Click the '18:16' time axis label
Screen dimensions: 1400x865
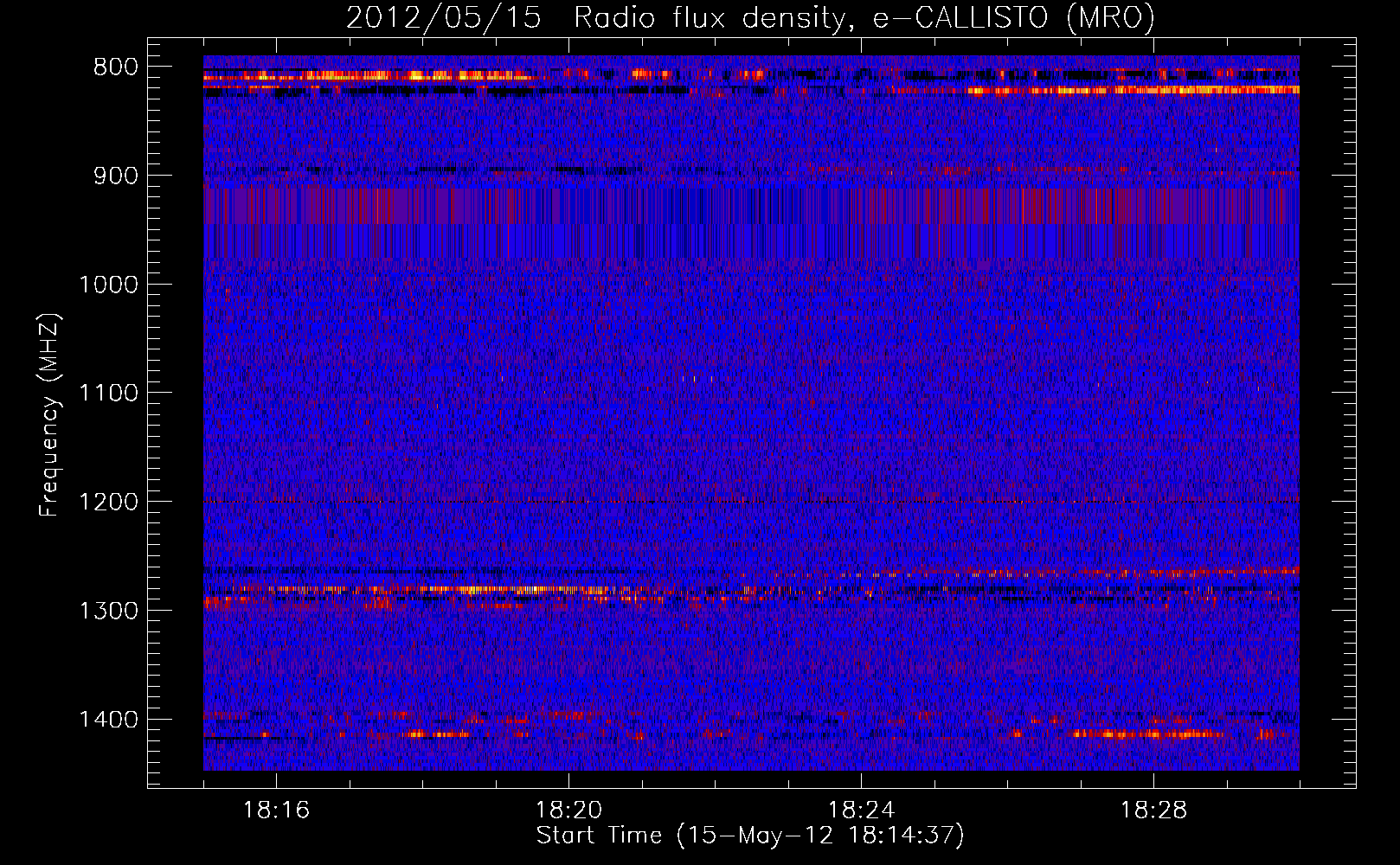276,811
